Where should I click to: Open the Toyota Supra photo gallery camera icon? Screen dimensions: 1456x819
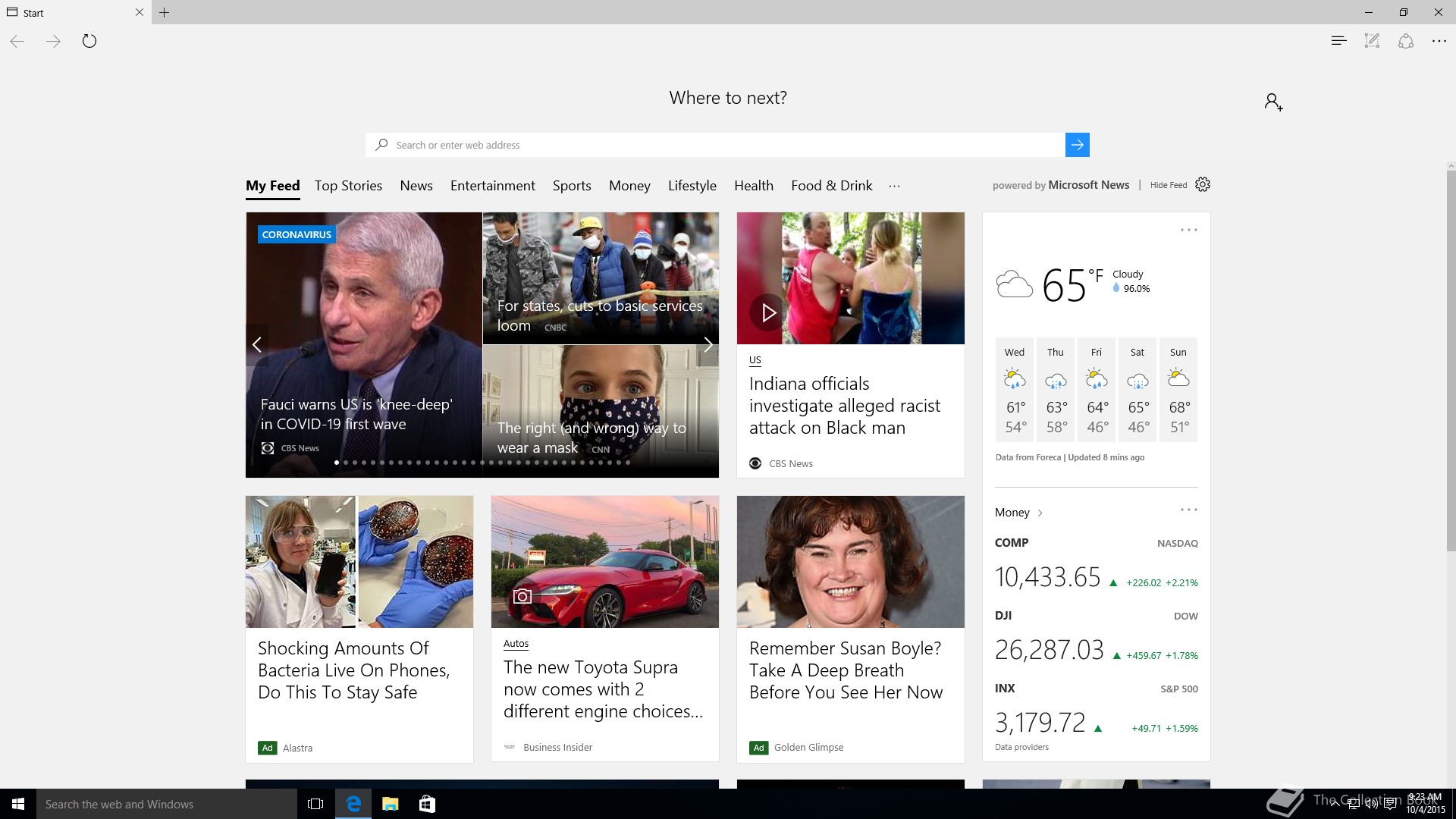click(x=522, y=596)
